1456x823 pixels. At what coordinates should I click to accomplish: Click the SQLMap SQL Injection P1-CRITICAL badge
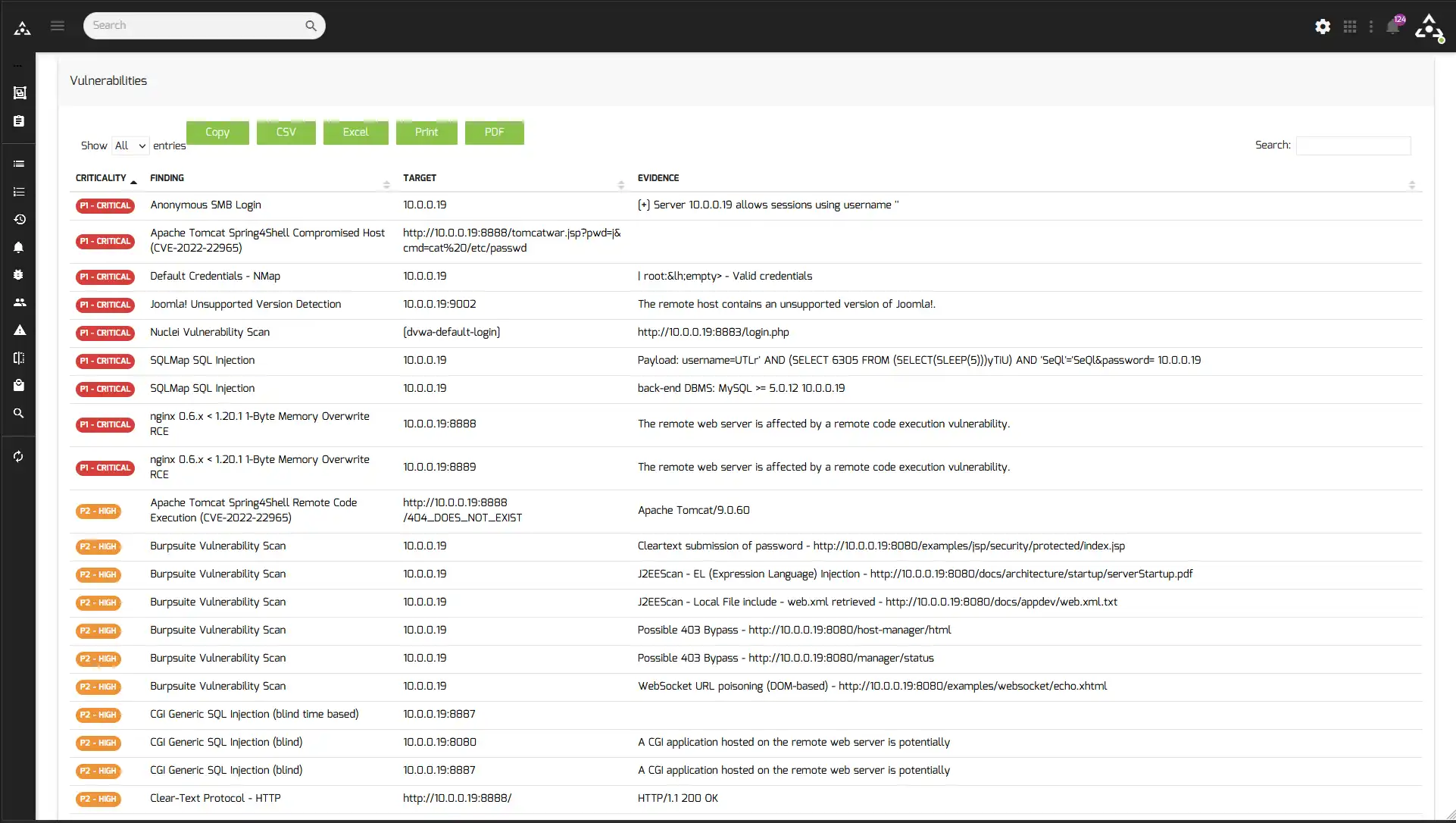click(x=106, y=361)
